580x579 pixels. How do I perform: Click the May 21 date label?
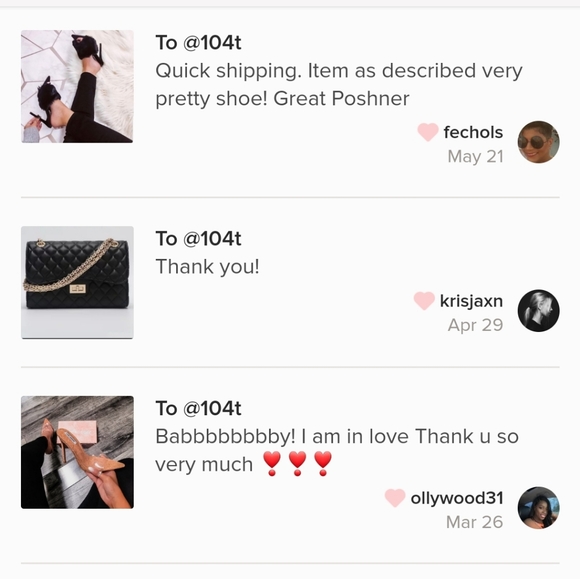point(475,156)
